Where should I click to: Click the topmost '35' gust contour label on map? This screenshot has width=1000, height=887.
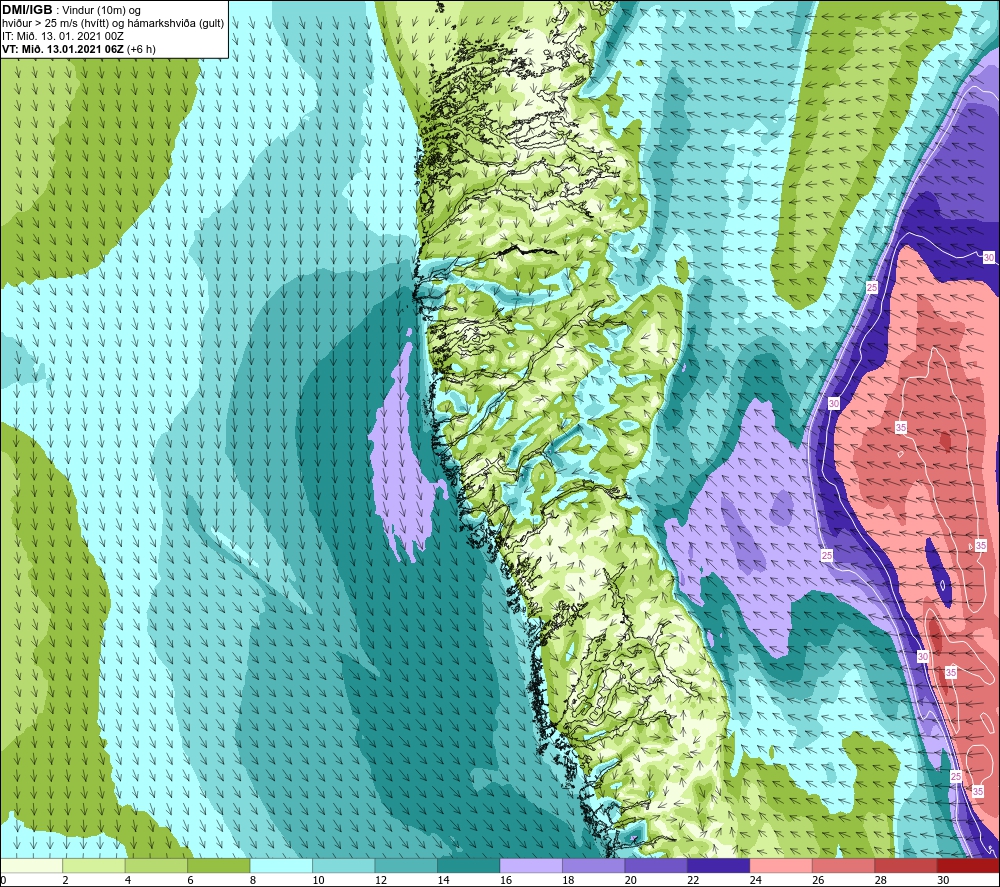coord(901,427)
